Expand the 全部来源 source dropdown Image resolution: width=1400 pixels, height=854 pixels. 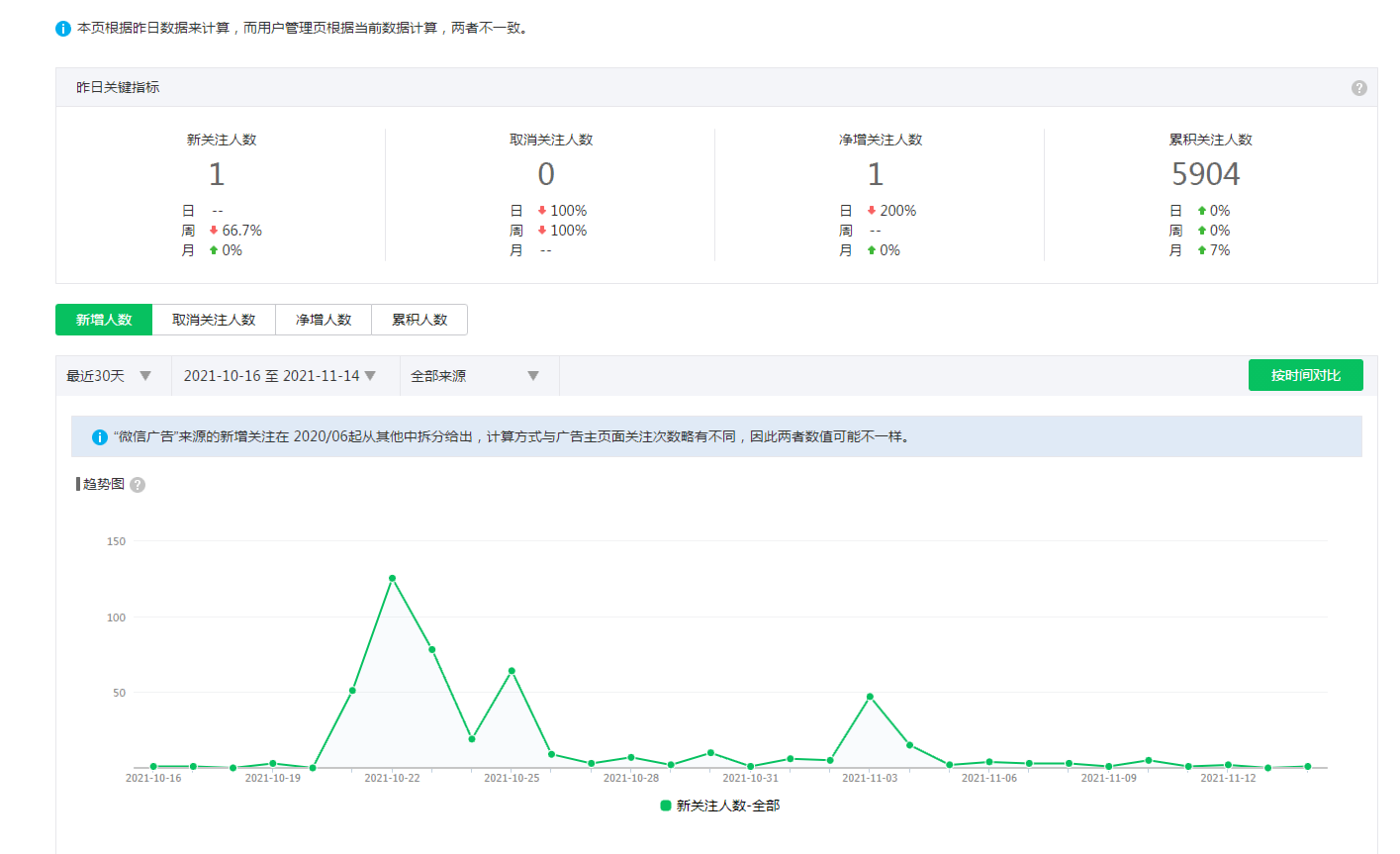[475, 376]
